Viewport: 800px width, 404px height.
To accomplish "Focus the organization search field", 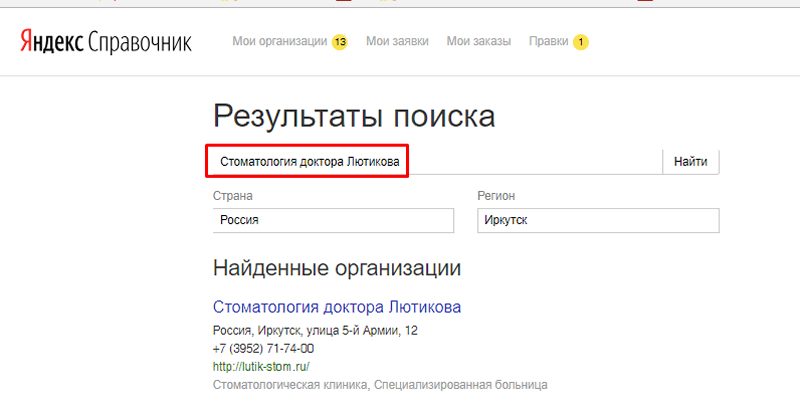I will point(437,162).
